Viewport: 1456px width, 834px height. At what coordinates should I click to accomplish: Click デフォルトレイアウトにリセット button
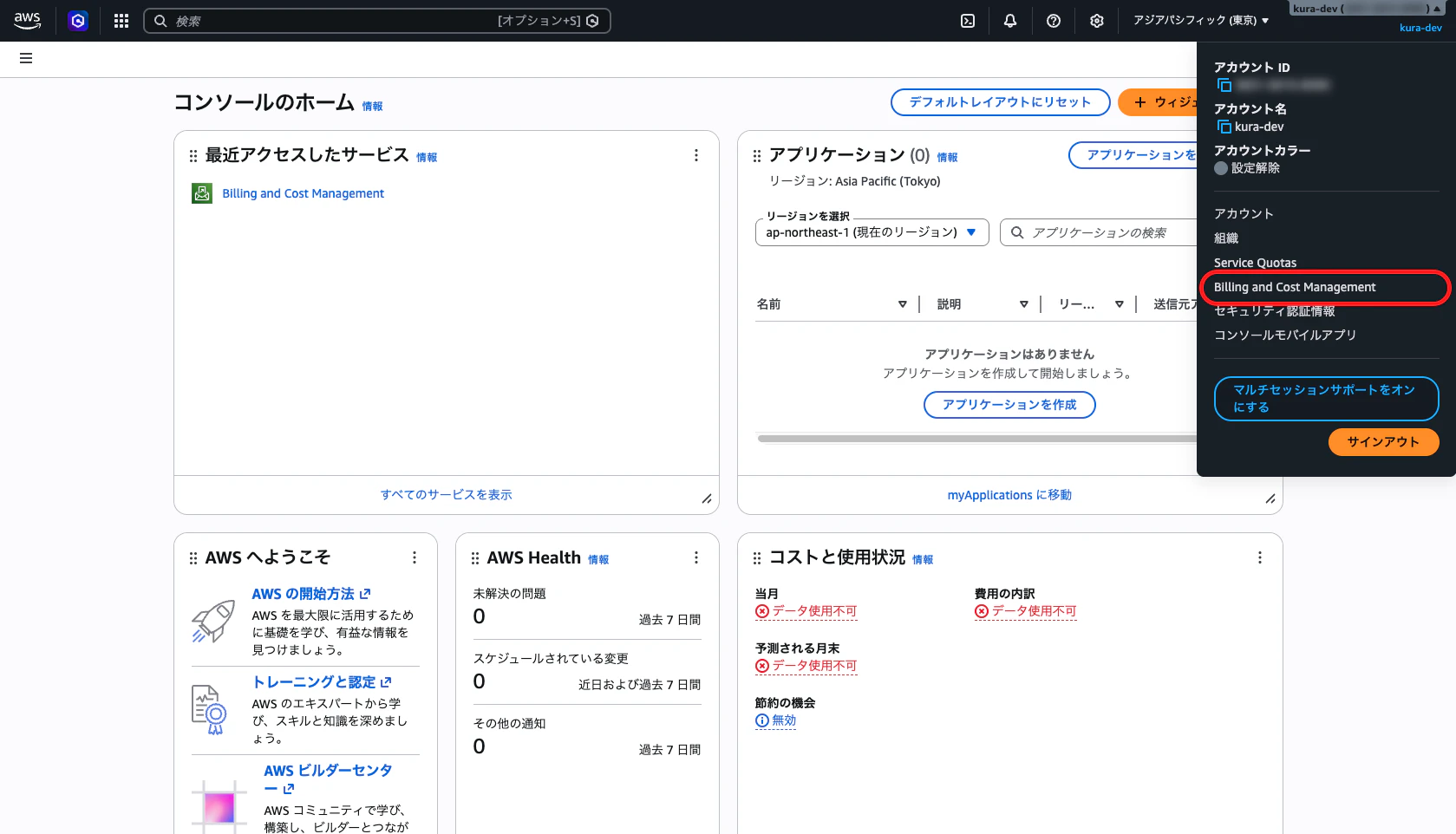tap(1000, 102)
